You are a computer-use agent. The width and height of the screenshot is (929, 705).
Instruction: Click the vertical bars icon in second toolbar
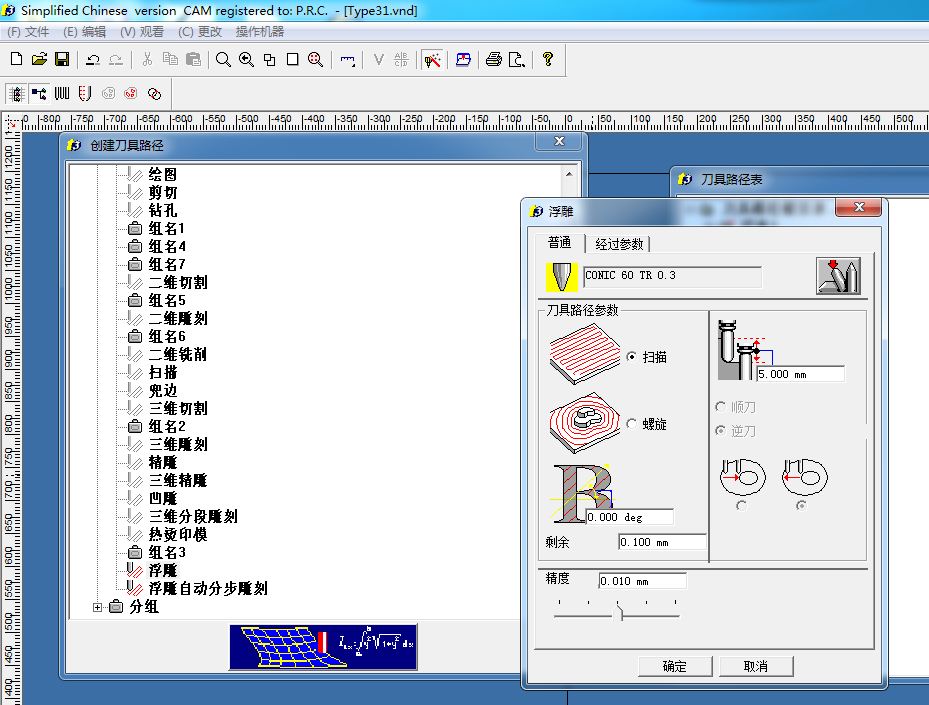coord(62,94)
